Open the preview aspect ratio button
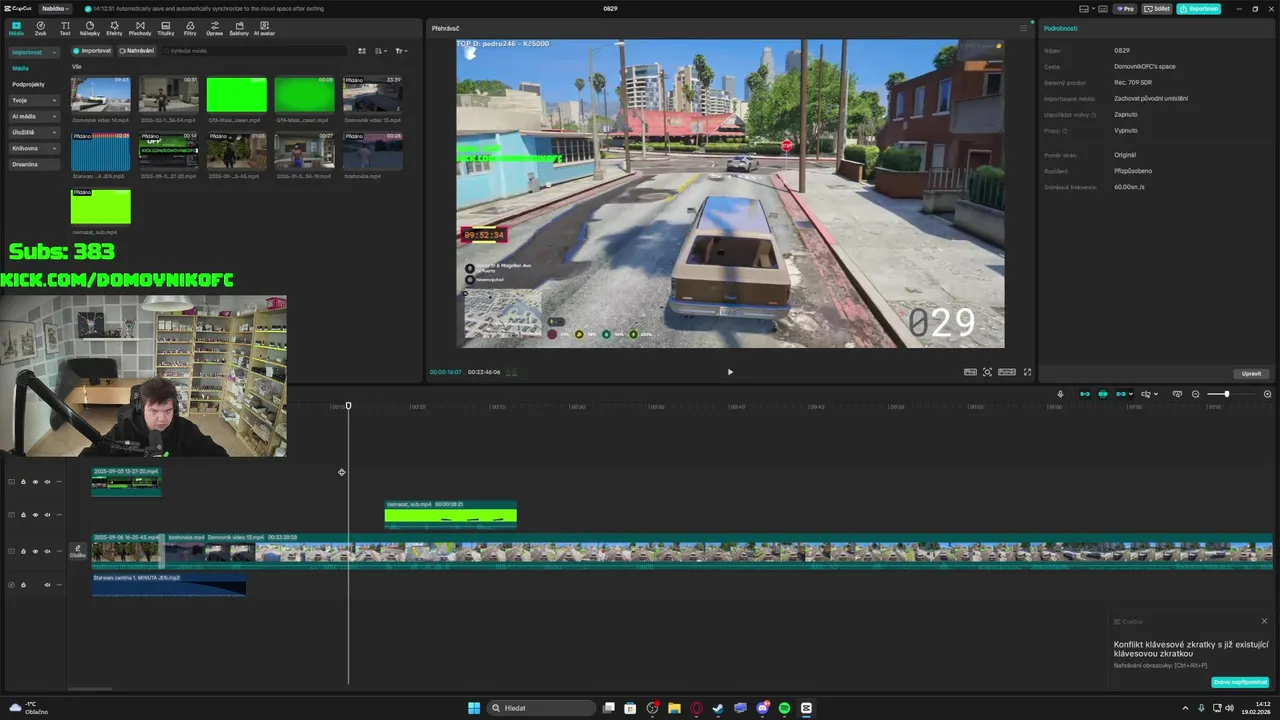The image size is (1280, 720). click(1007, 372)
